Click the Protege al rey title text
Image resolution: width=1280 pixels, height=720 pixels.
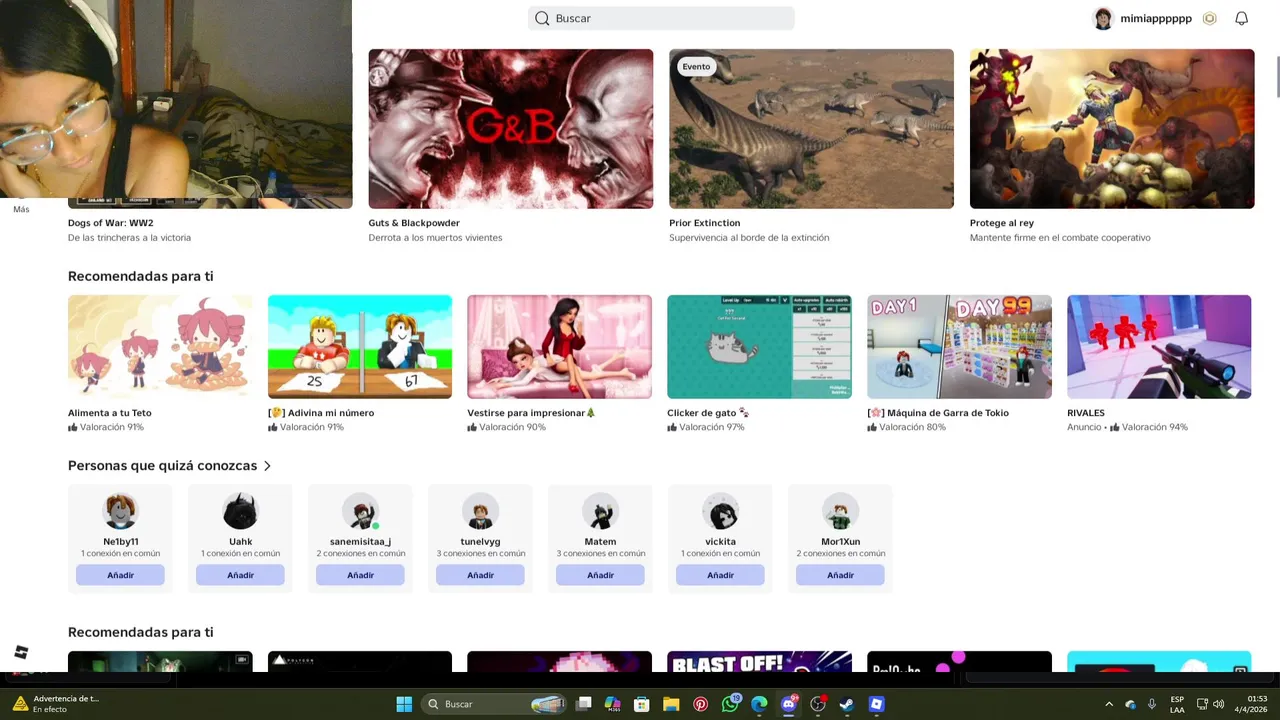tap(1002, 223)
